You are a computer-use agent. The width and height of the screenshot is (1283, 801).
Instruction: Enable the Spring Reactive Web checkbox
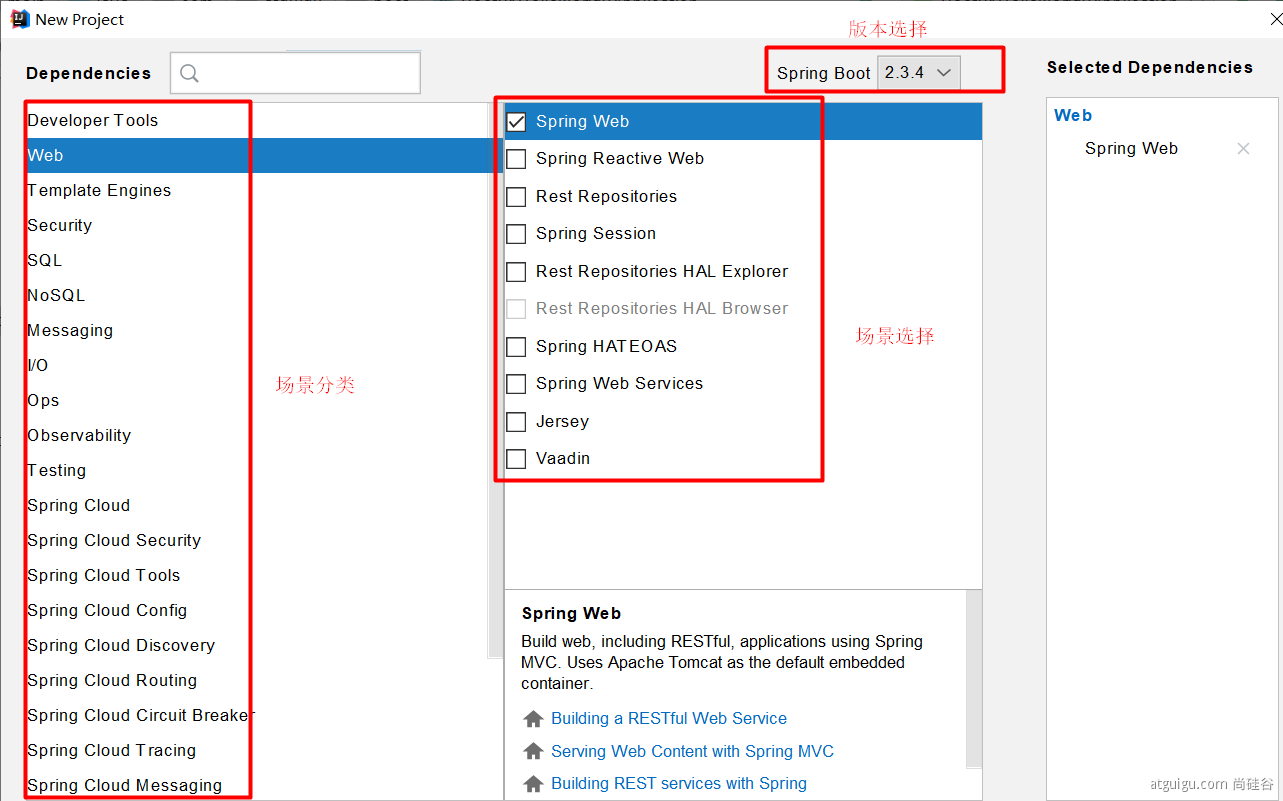pyautogui.click(x=516, y=159)
